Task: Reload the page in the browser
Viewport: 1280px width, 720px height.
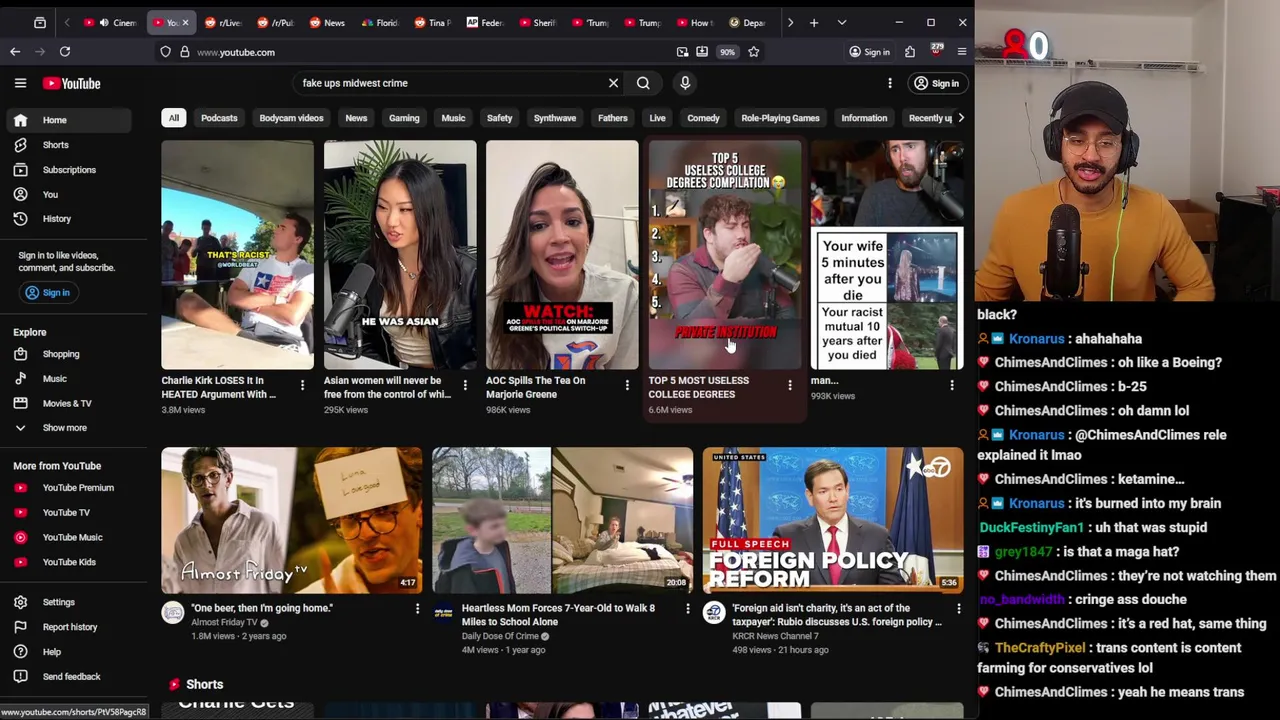Action: click(65, 52)
